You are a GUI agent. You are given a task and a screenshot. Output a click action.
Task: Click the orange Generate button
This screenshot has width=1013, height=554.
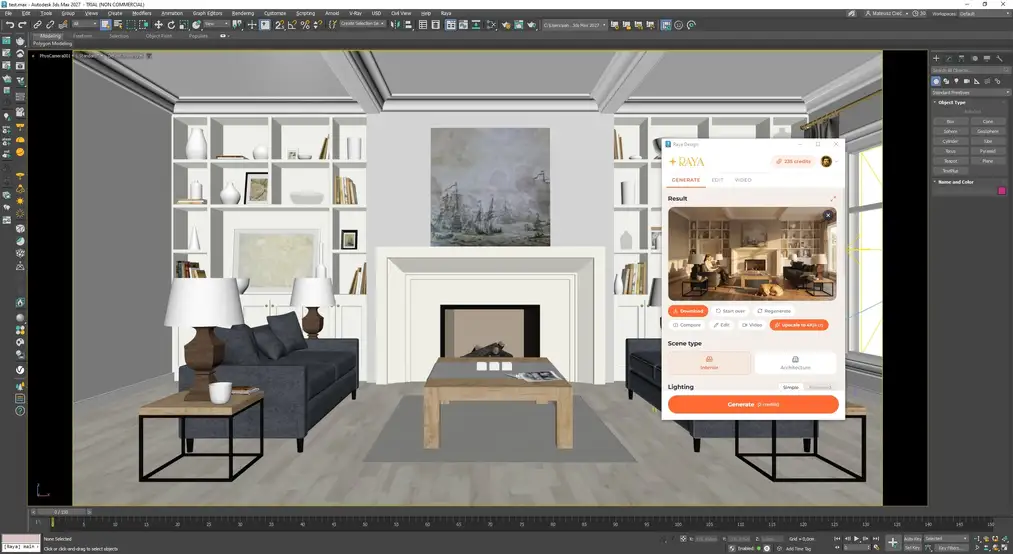(x=753, y=404)
